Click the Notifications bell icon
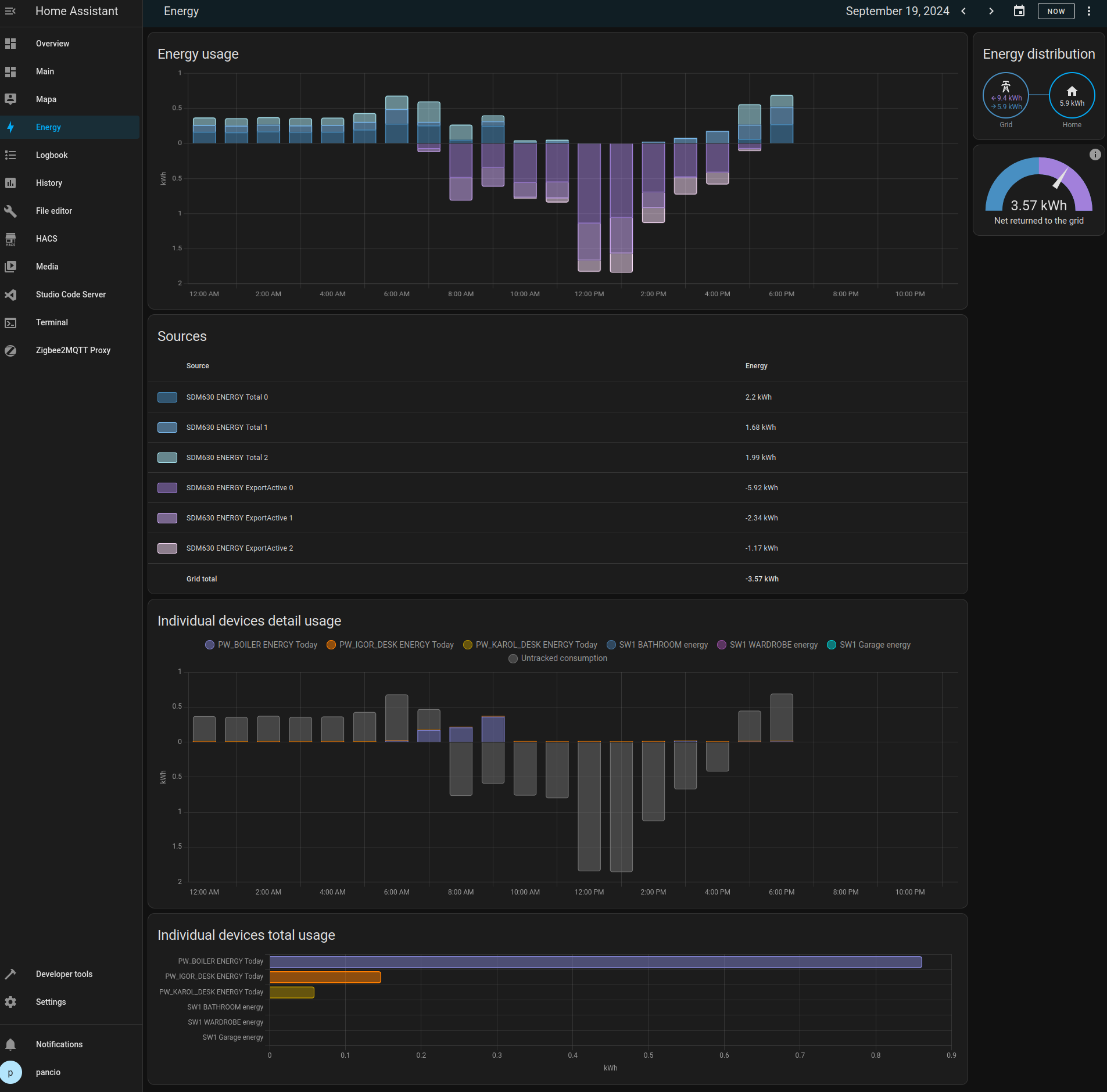This screenshot has height=1092, width=1107. [x=10, y=1044]
